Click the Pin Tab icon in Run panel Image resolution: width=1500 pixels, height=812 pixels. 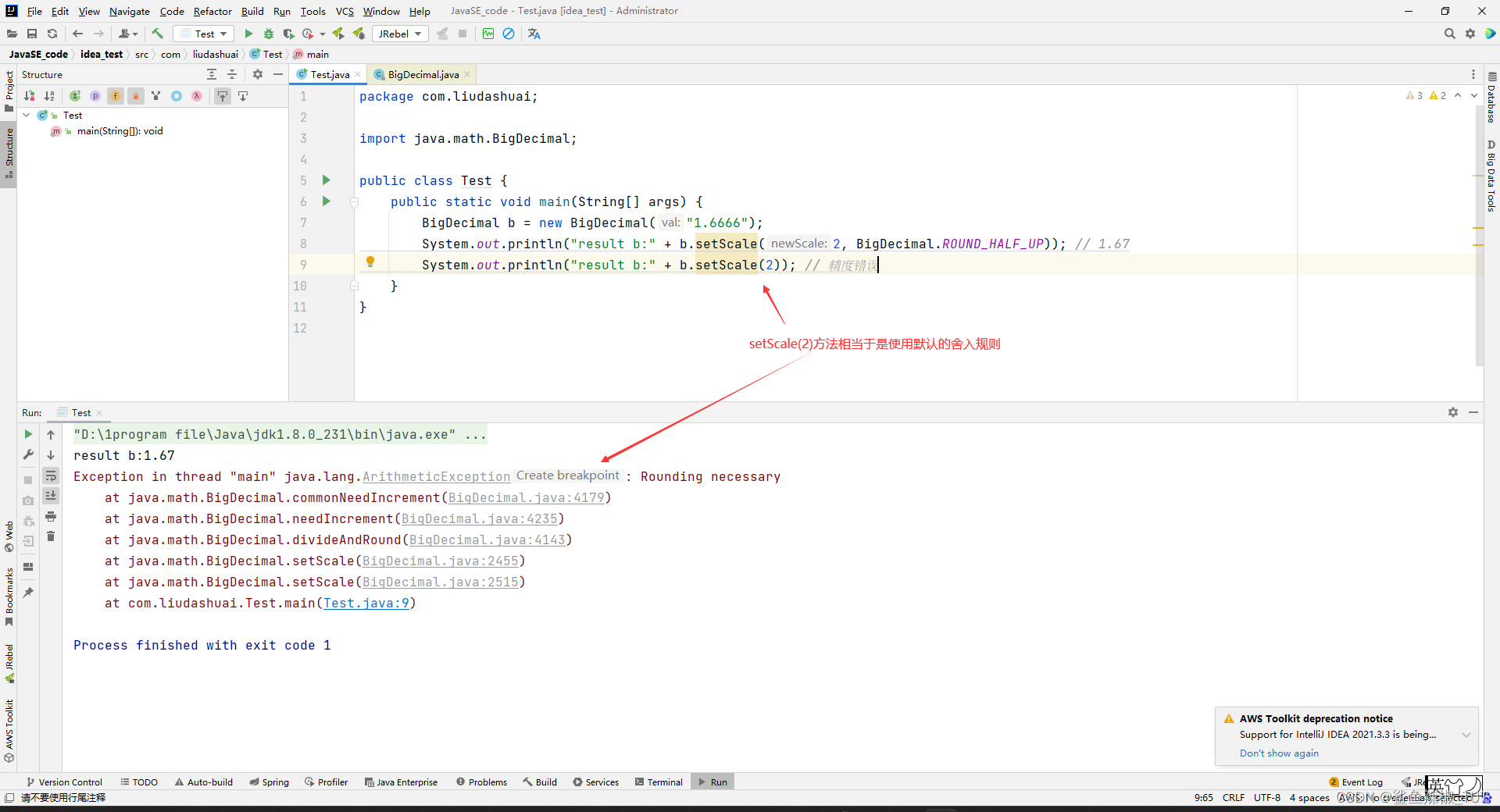(x=28, y=593)
